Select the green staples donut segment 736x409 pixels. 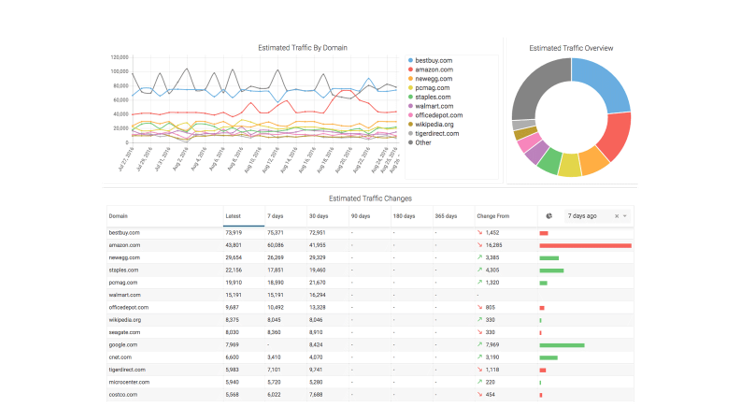[x=549, y=161]
